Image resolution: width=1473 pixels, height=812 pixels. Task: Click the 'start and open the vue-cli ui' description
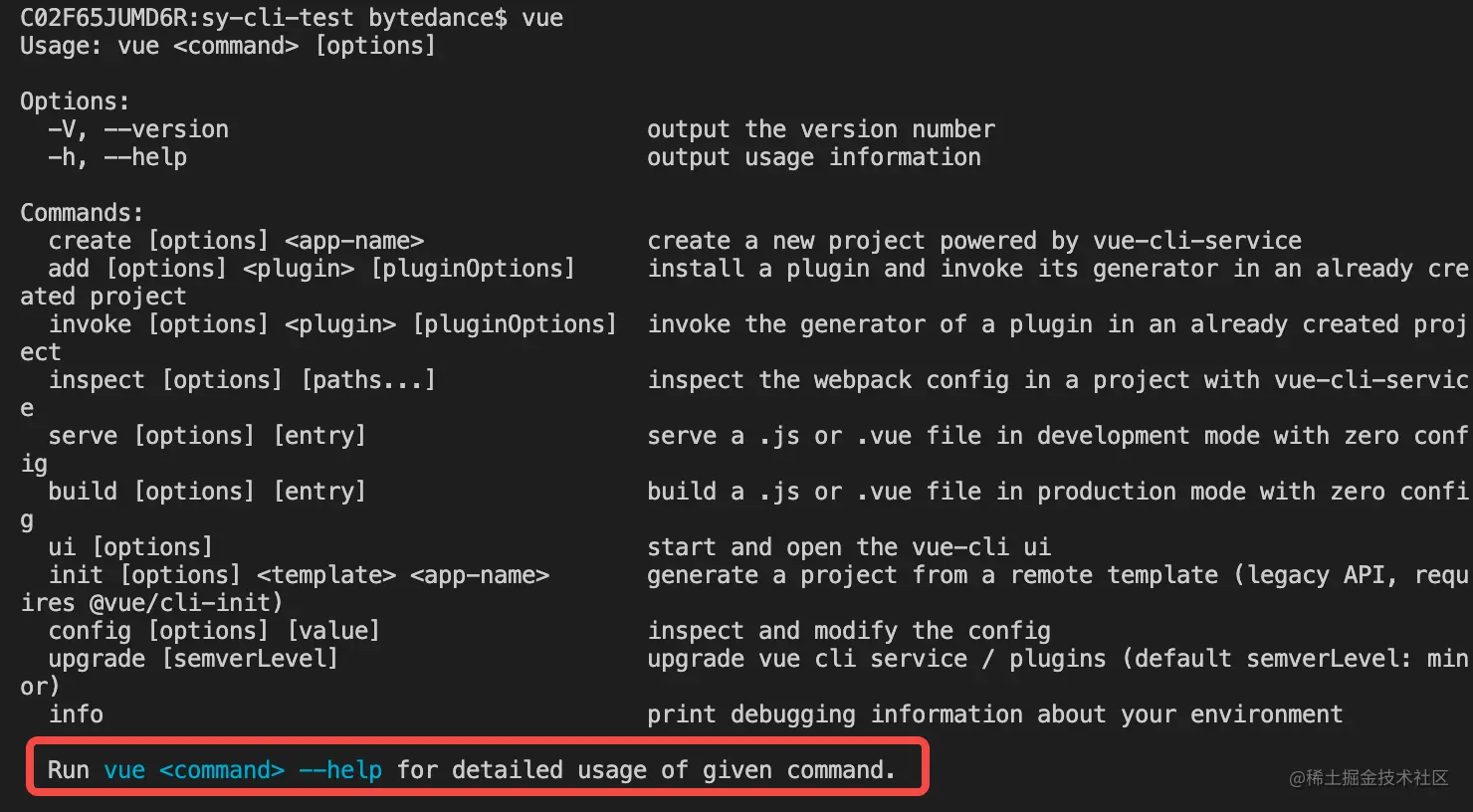tap(849, 547)
